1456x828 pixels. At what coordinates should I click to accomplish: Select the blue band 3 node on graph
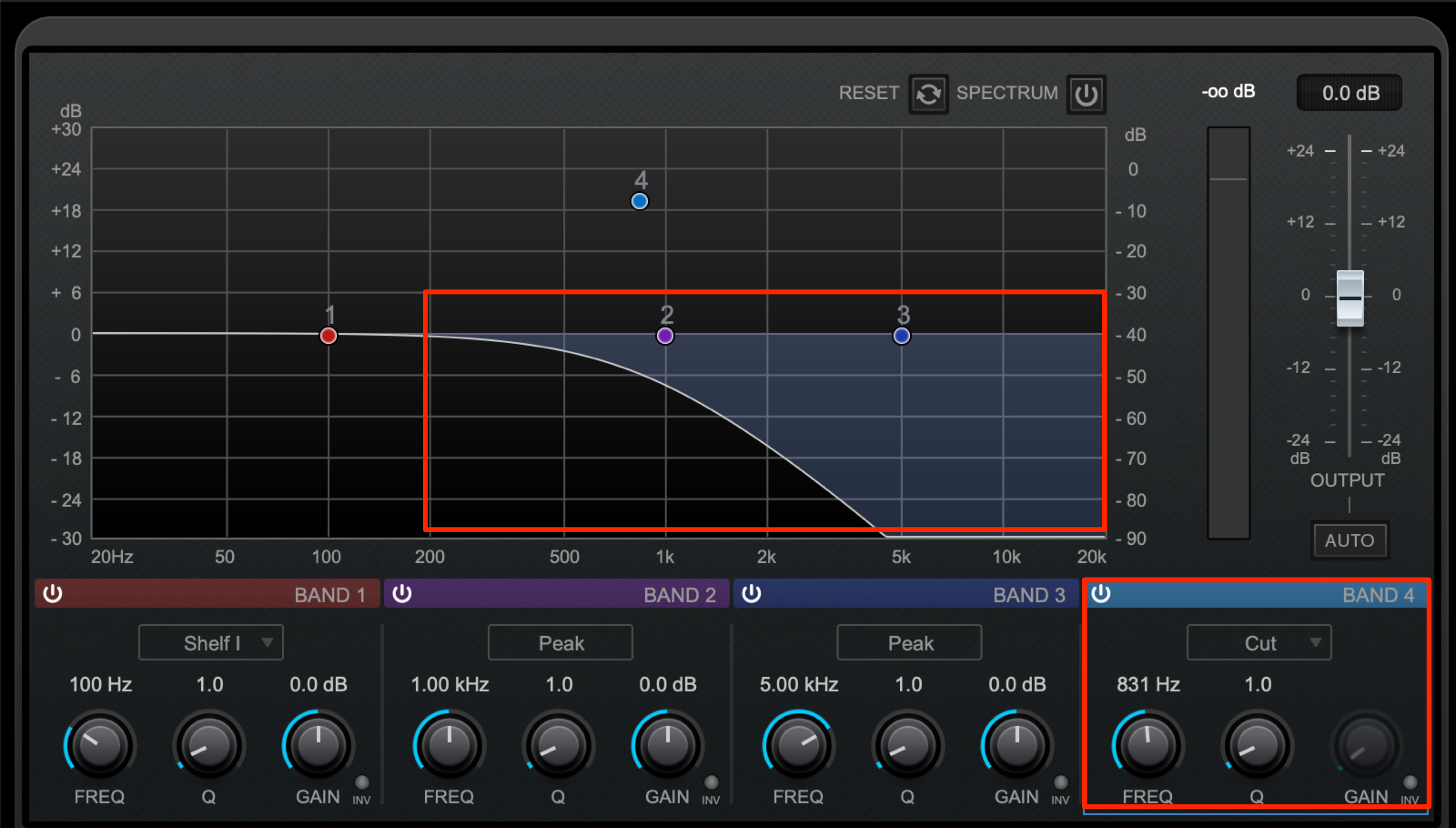coord(901,336)
